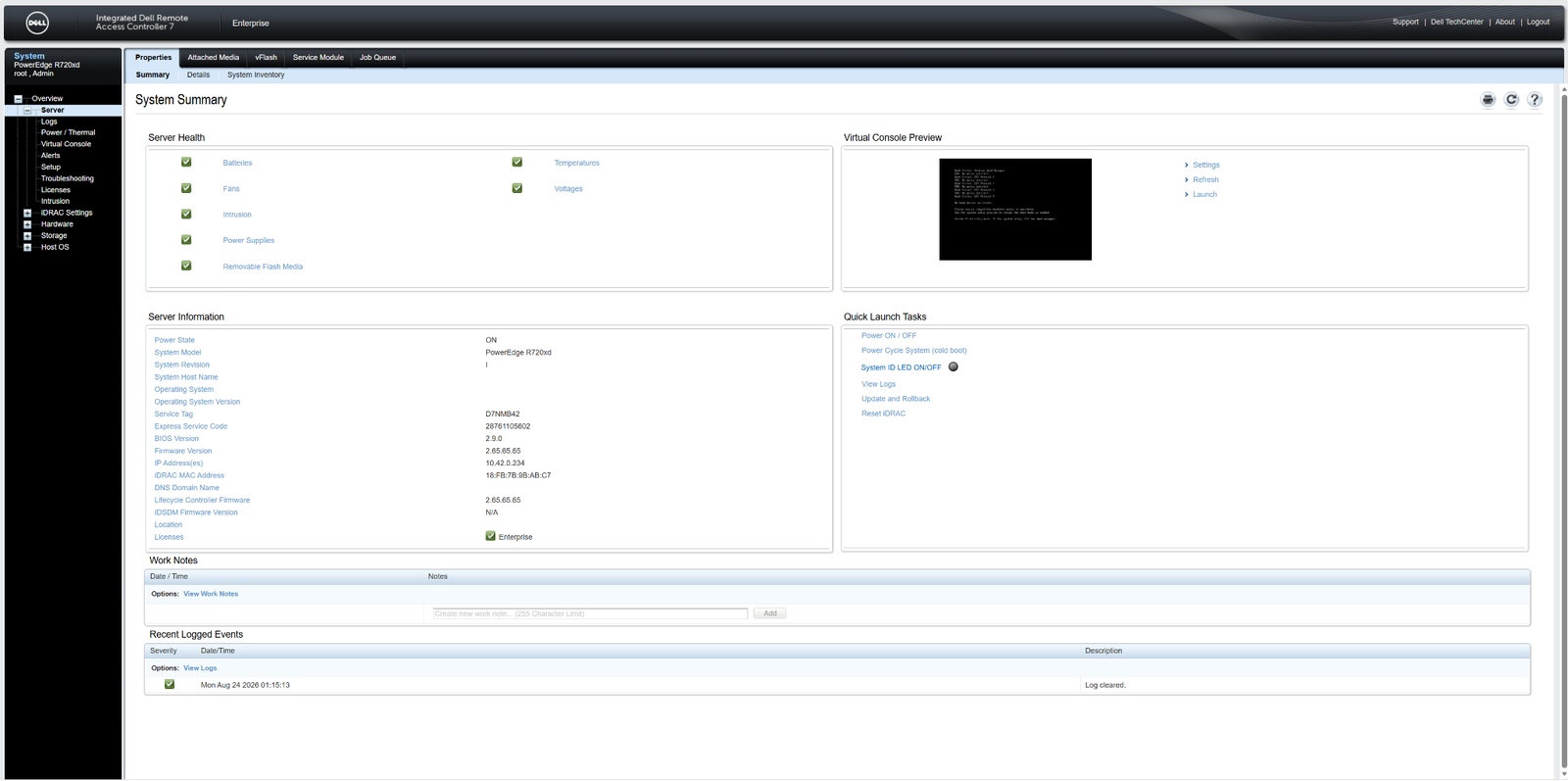Click Power ON / OFF quick launch task
1568x781 pixels.
(x=889, y=336)
